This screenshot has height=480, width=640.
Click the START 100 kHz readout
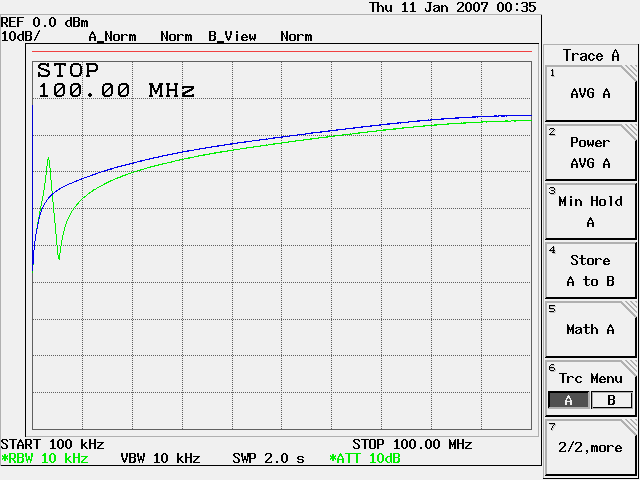(53, 444)
